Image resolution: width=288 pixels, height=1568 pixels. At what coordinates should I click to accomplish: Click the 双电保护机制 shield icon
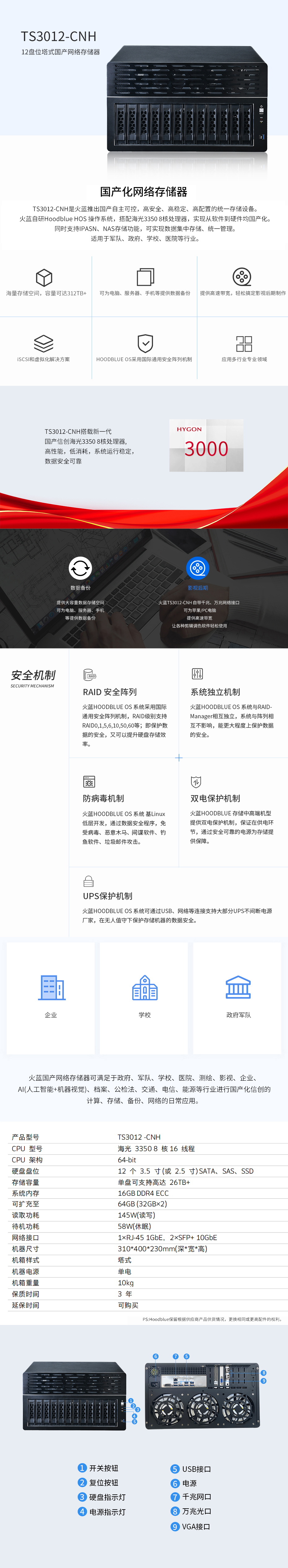pyautogui.click(x=196, y=782)
